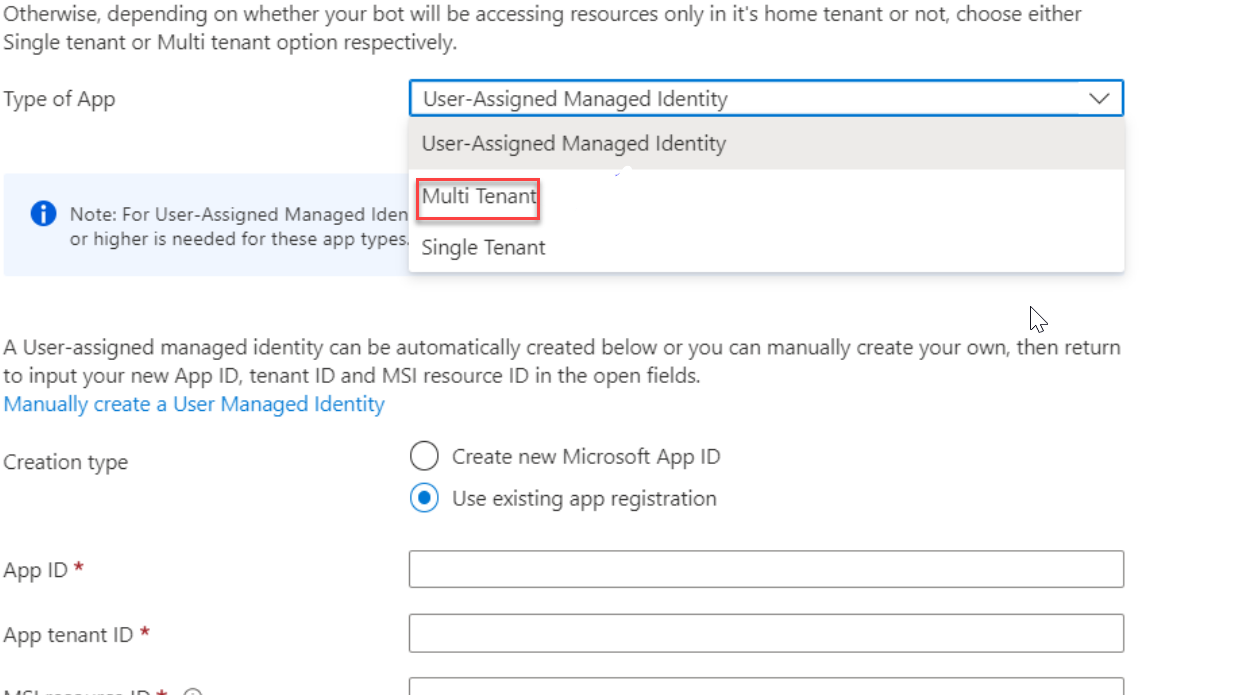This screenshot has height=695, width=1246.
Task: Select the "Use existing app registration" radio button
Action: tap(424, 498)
